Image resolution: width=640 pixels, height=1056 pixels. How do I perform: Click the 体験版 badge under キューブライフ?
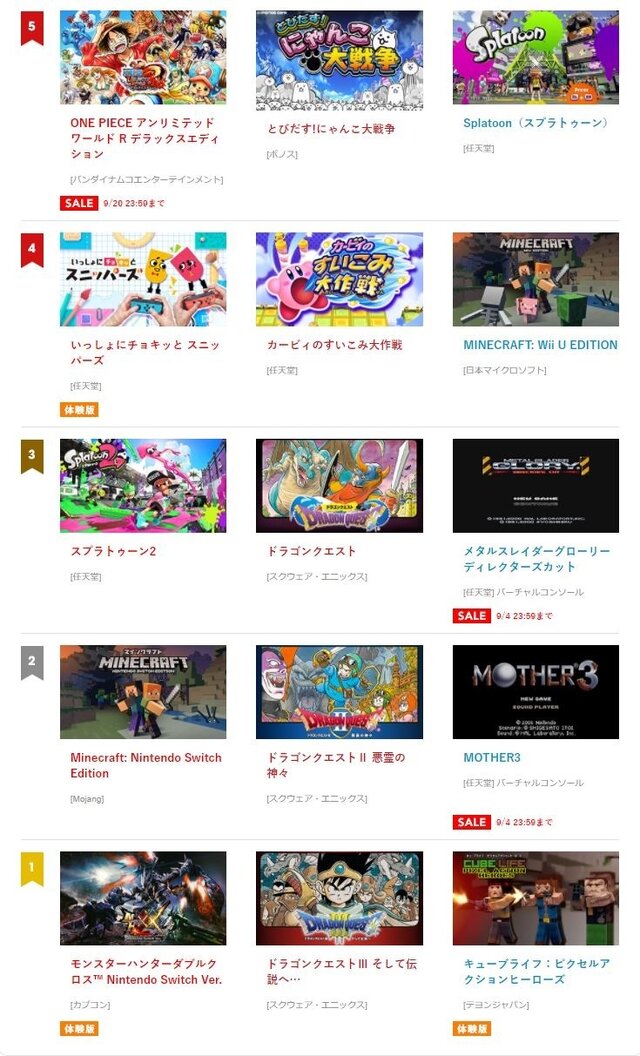tap(472, 1028)
